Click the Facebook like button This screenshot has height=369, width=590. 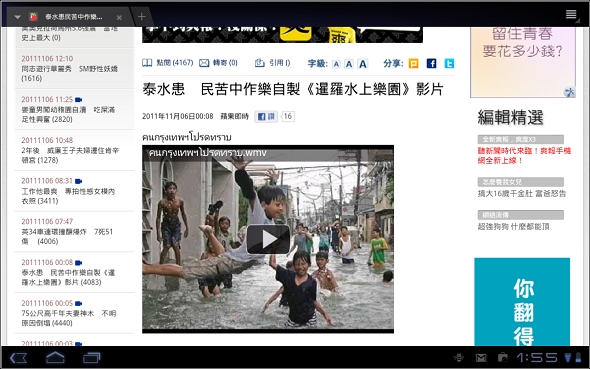coord(266,117)
